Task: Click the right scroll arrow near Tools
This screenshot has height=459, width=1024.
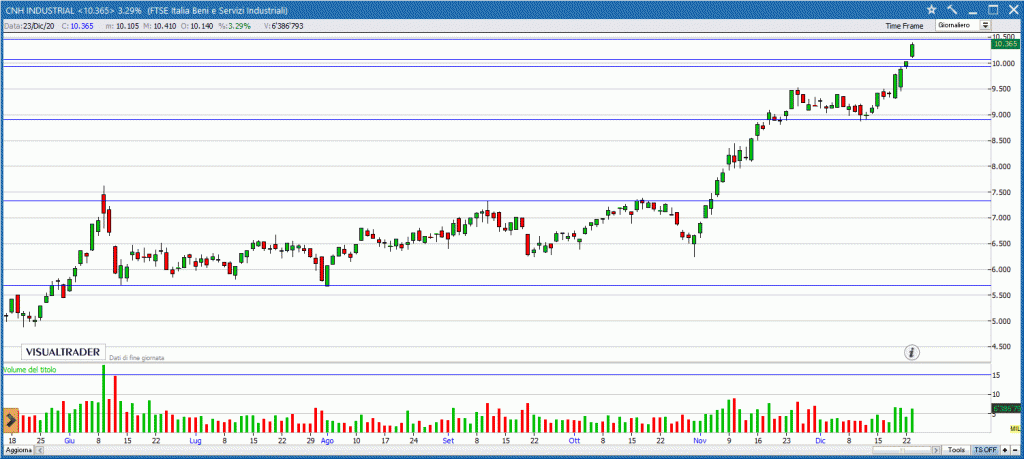Action: tap(936, 451)
